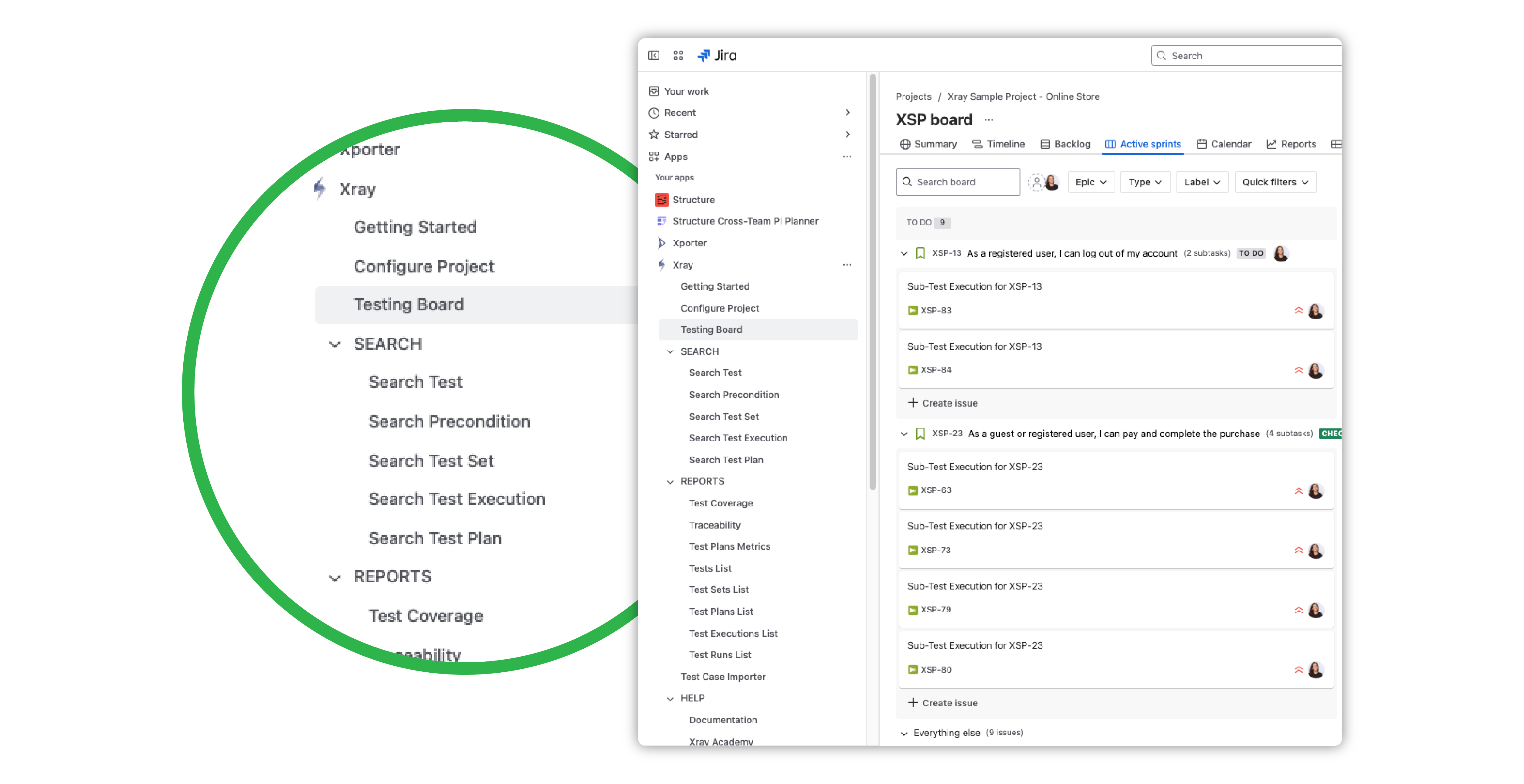Open the Epic dropdown
Screen dimensions: 1524x784
click(x=1091, y=182)
